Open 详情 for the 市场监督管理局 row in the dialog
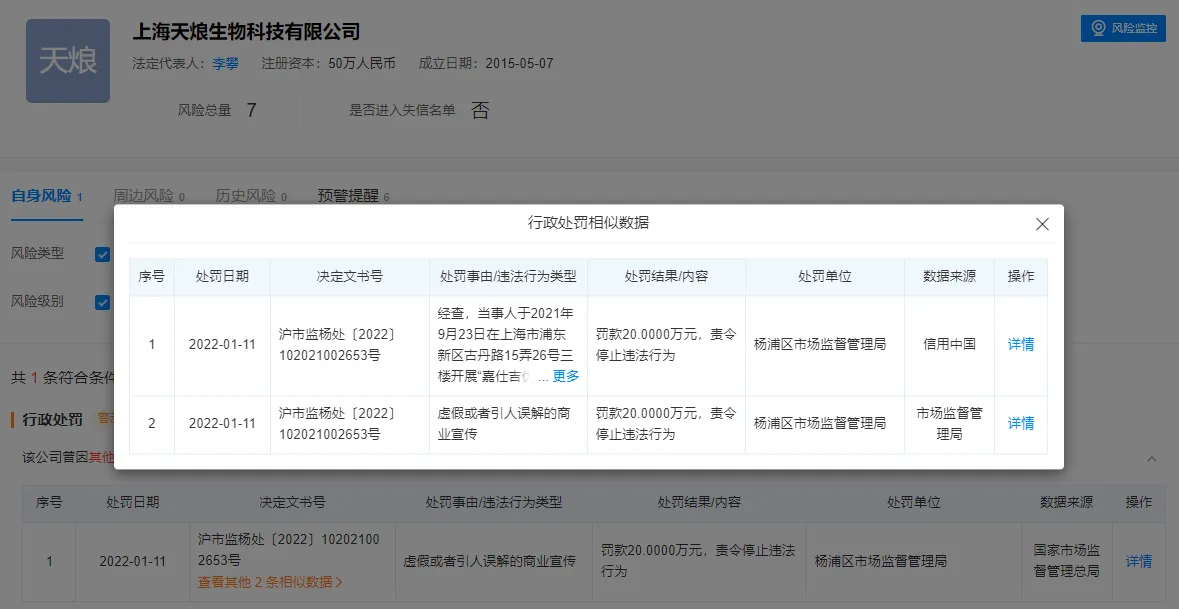Viewport: 1179px width, 609px height. click(x=1020, y=423)
